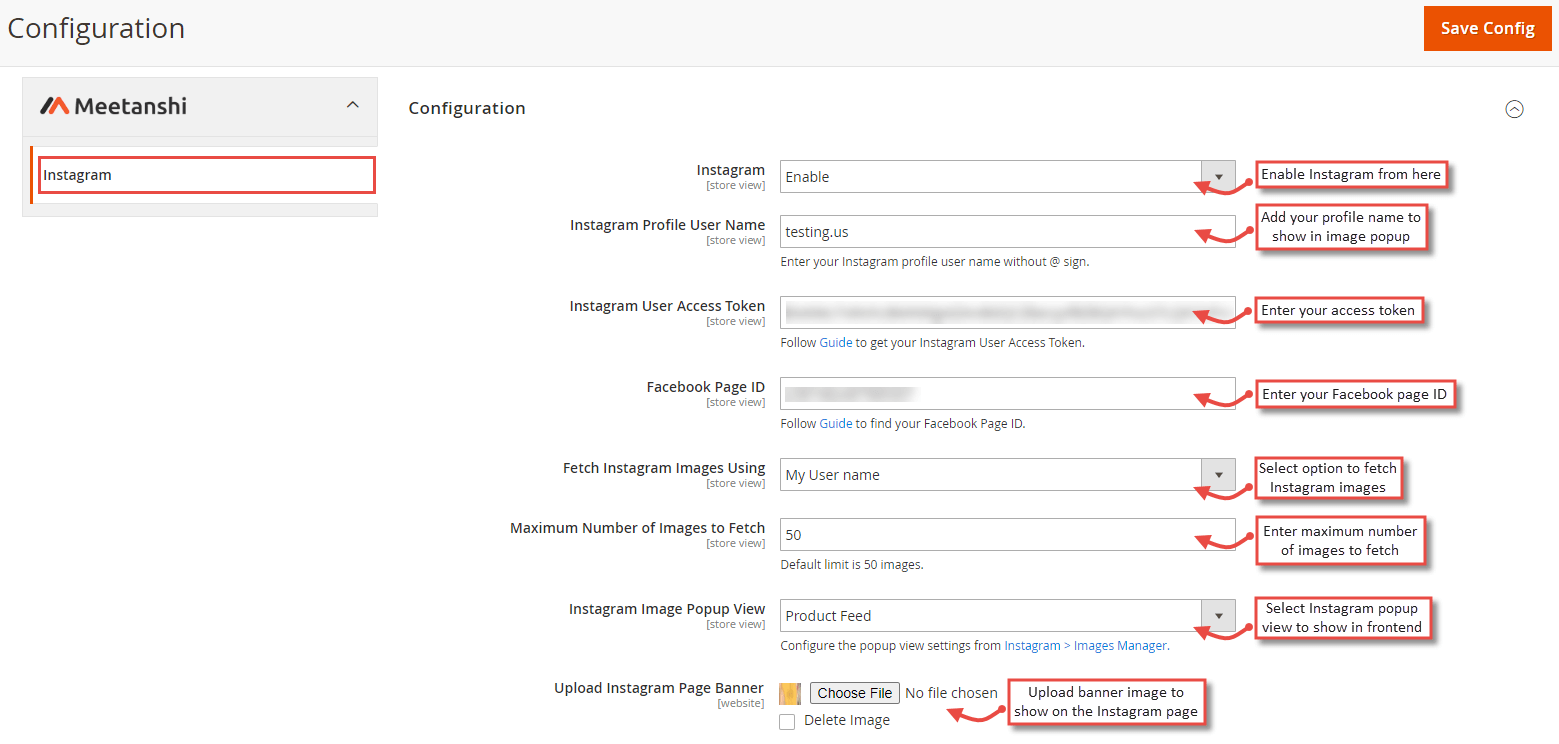Click the 'Upload Instagram Page Banner' label
This screenshot has height=744, width=1559.
coord(659,688)
